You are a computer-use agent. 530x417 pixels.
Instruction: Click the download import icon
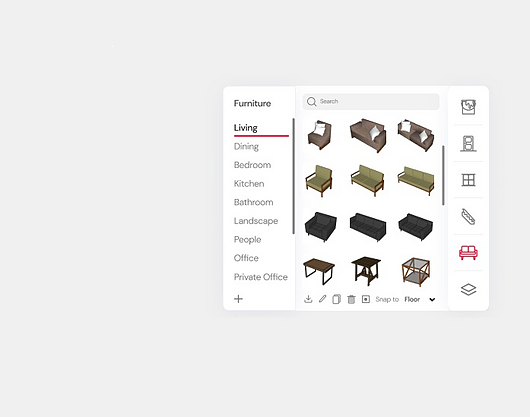pyautogui.click(x=308, y=299)
